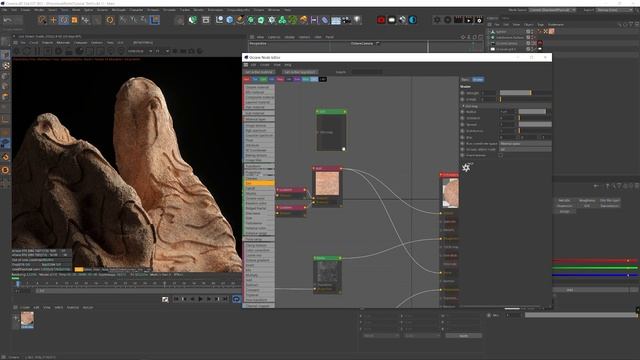Select the Move tool in the top toolbar
Viewport: 640px width, 360px height.
53,20
